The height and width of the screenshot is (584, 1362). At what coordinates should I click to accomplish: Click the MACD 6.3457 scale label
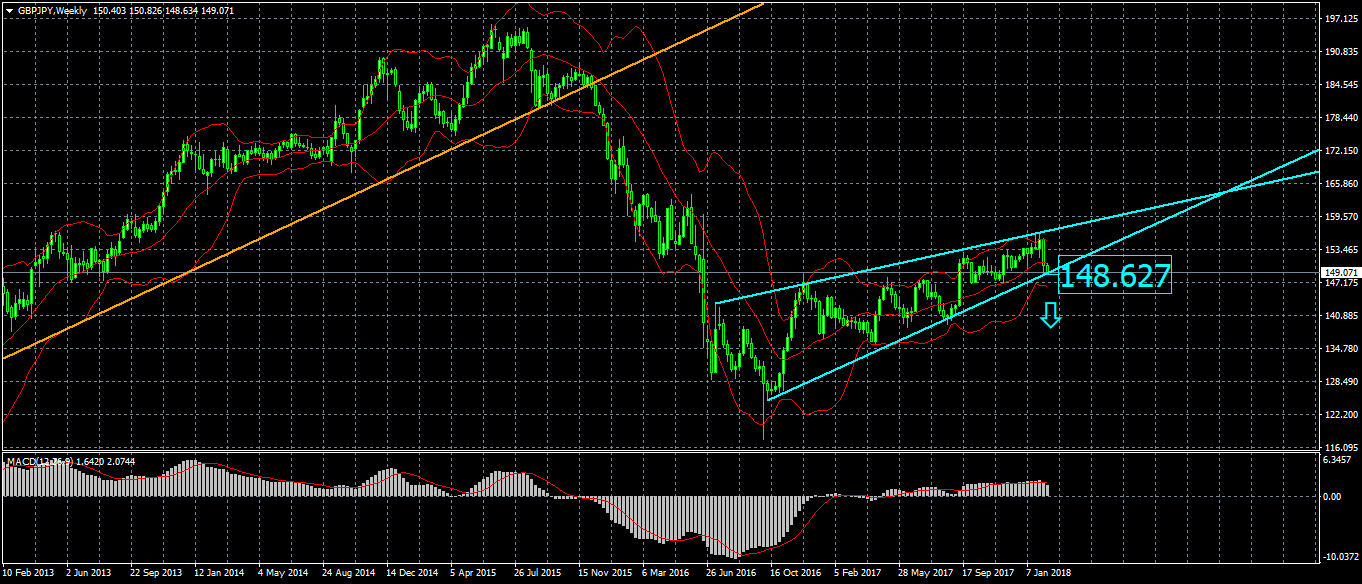(1336, 460)
